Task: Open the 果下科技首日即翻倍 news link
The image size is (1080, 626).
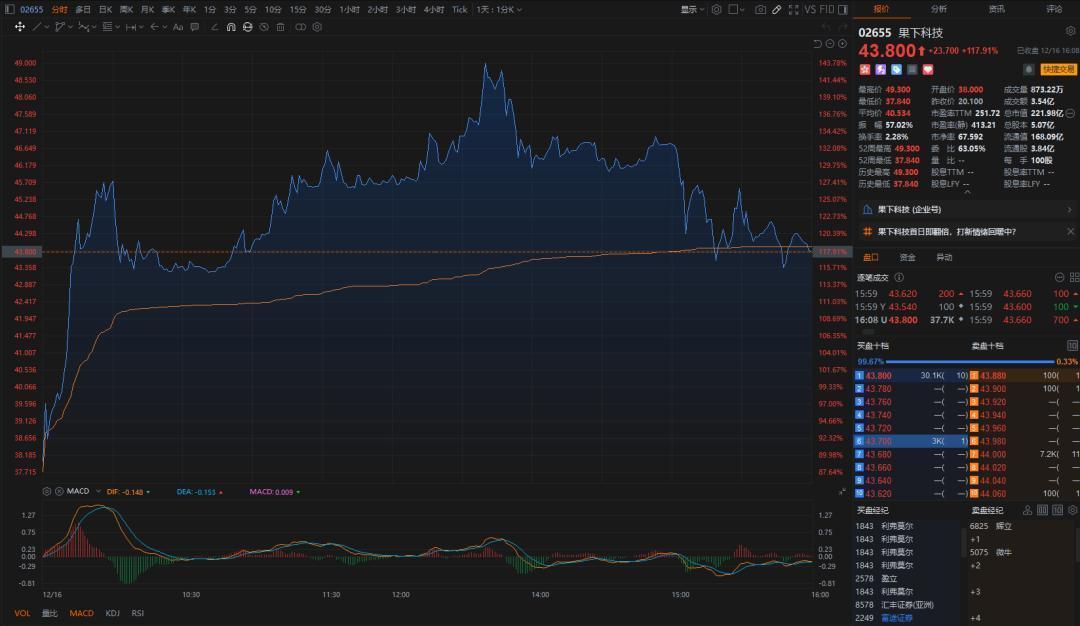Action: click(x=946, y=231)
